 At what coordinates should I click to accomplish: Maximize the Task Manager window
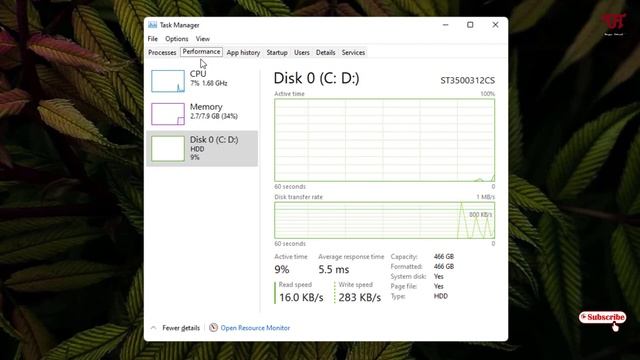point(470,25)
